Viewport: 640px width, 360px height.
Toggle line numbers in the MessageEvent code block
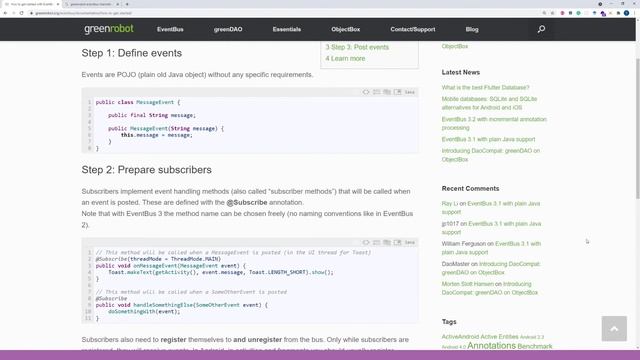(x=376, y=92)
